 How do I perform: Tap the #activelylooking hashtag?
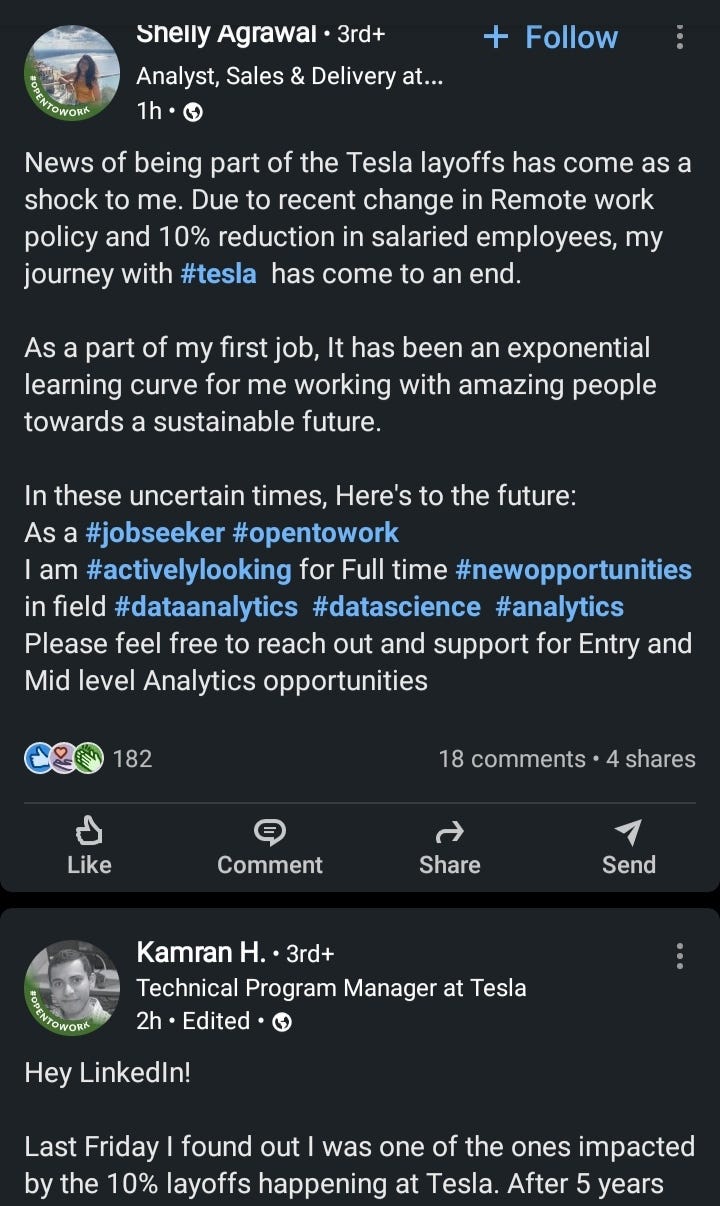pyautogui.click(x=189, y=570)
